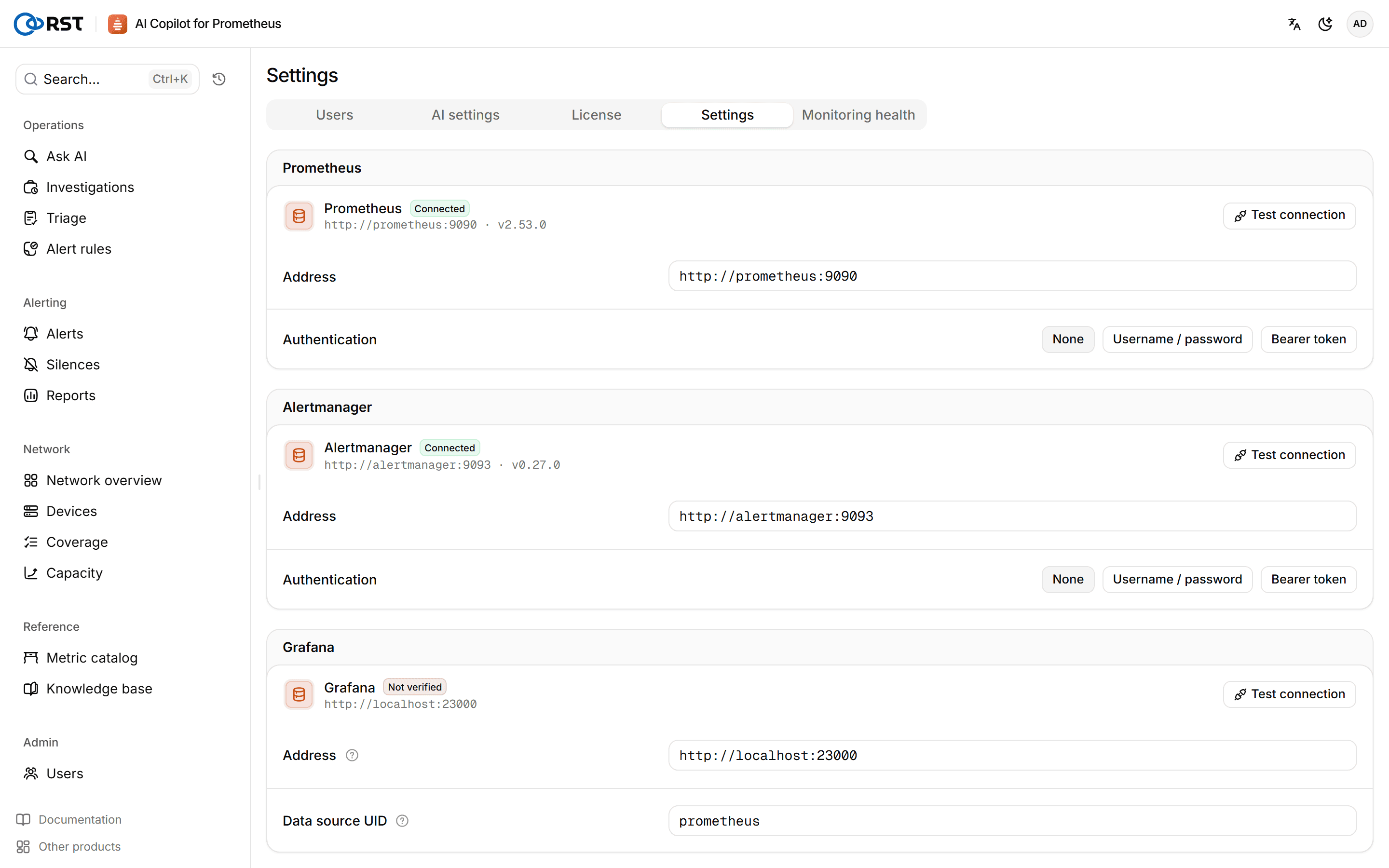Click the language translate icon
Image resolution: width=1389 pixels, height=868 pixels.
(x=1294, y=24)
